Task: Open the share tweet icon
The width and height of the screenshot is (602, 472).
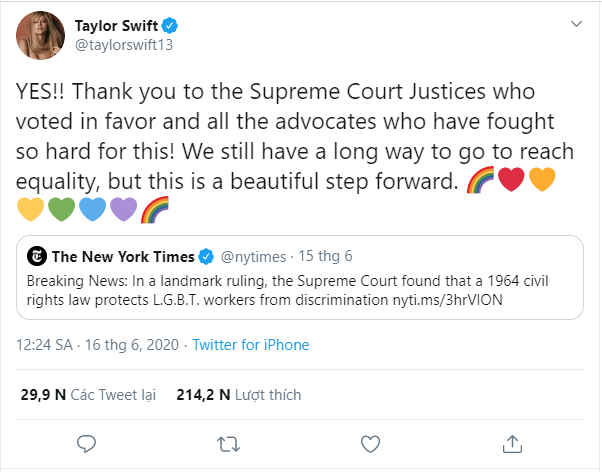Action: (511, 442)
